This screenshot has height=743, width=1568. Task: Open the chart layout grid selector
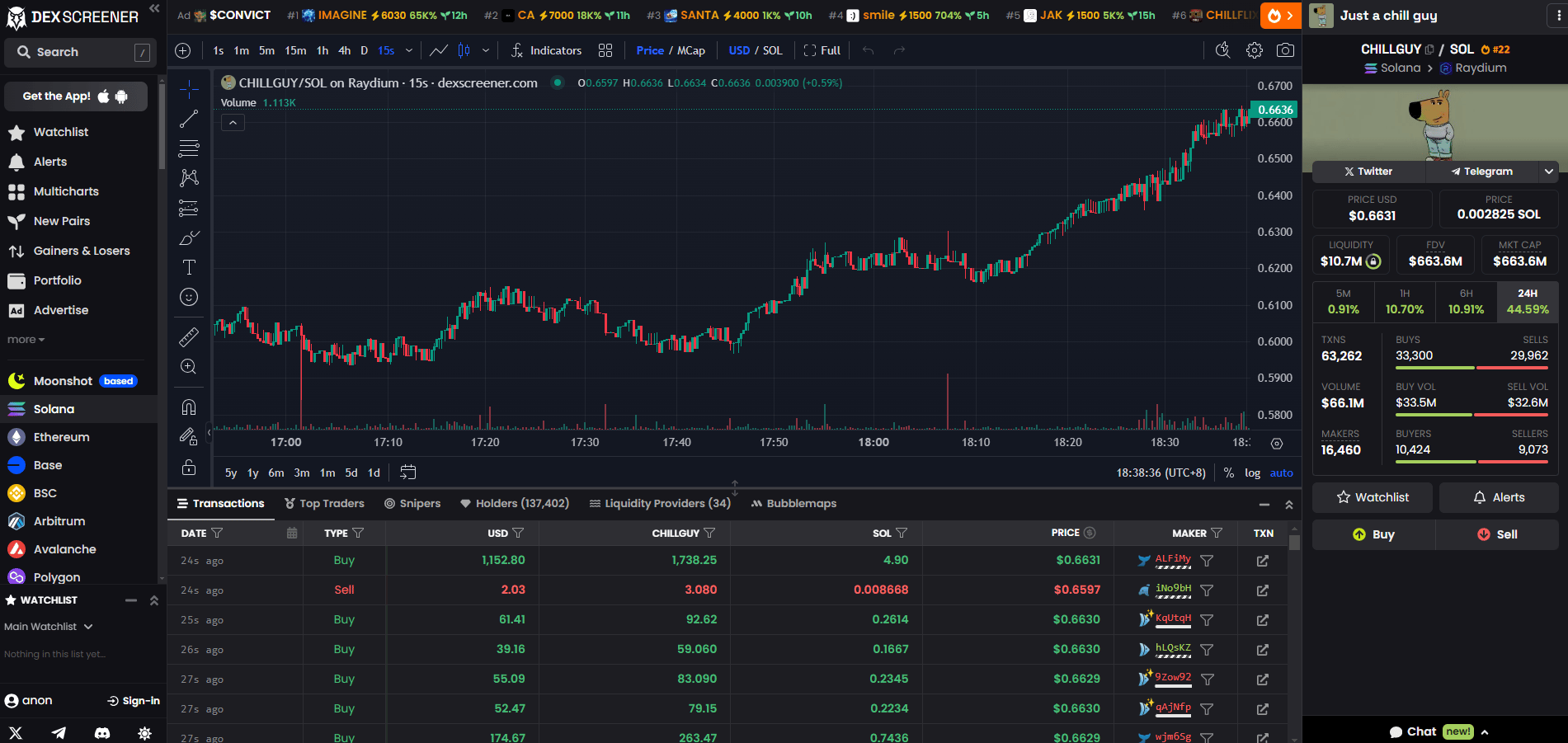pyautogui.click(x=605, y=50)
